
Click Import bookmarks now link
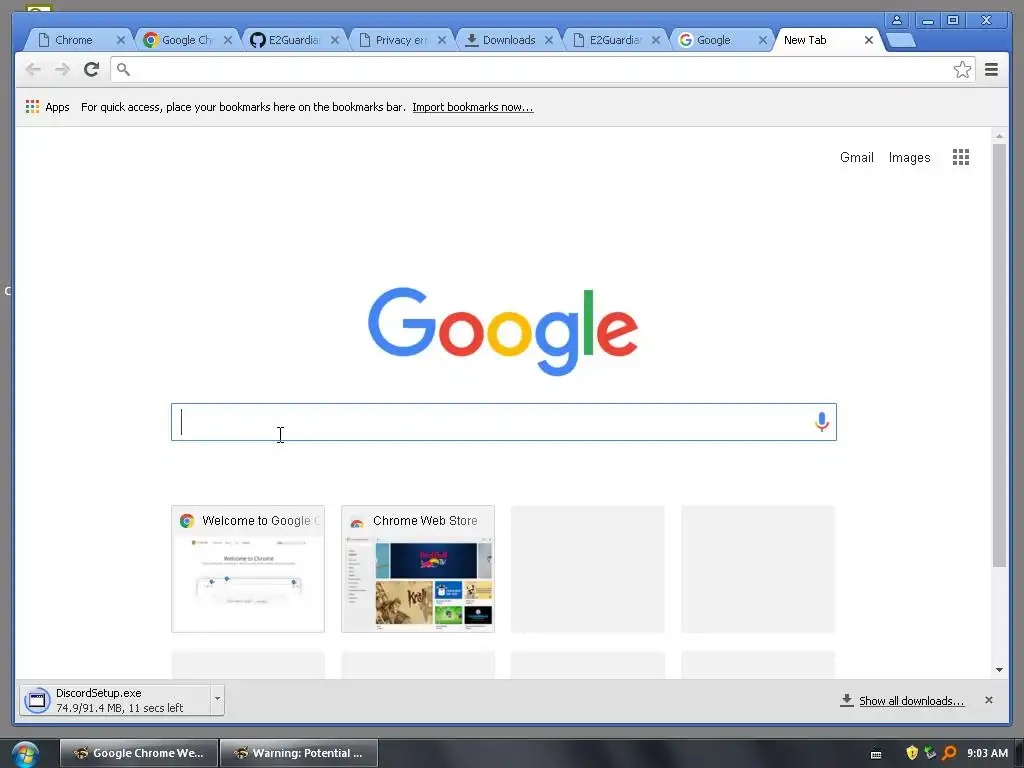(473, 107)
